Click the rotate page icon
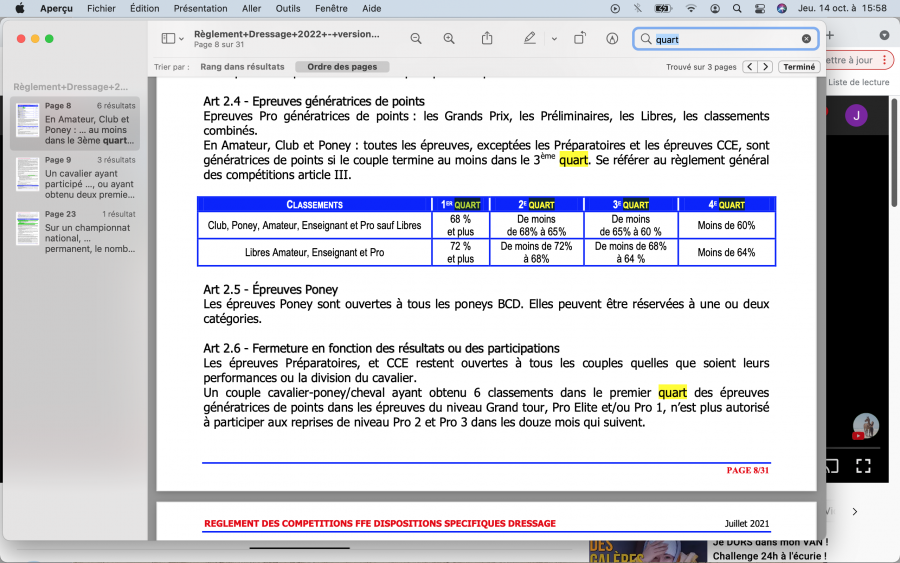 (580, 39)
